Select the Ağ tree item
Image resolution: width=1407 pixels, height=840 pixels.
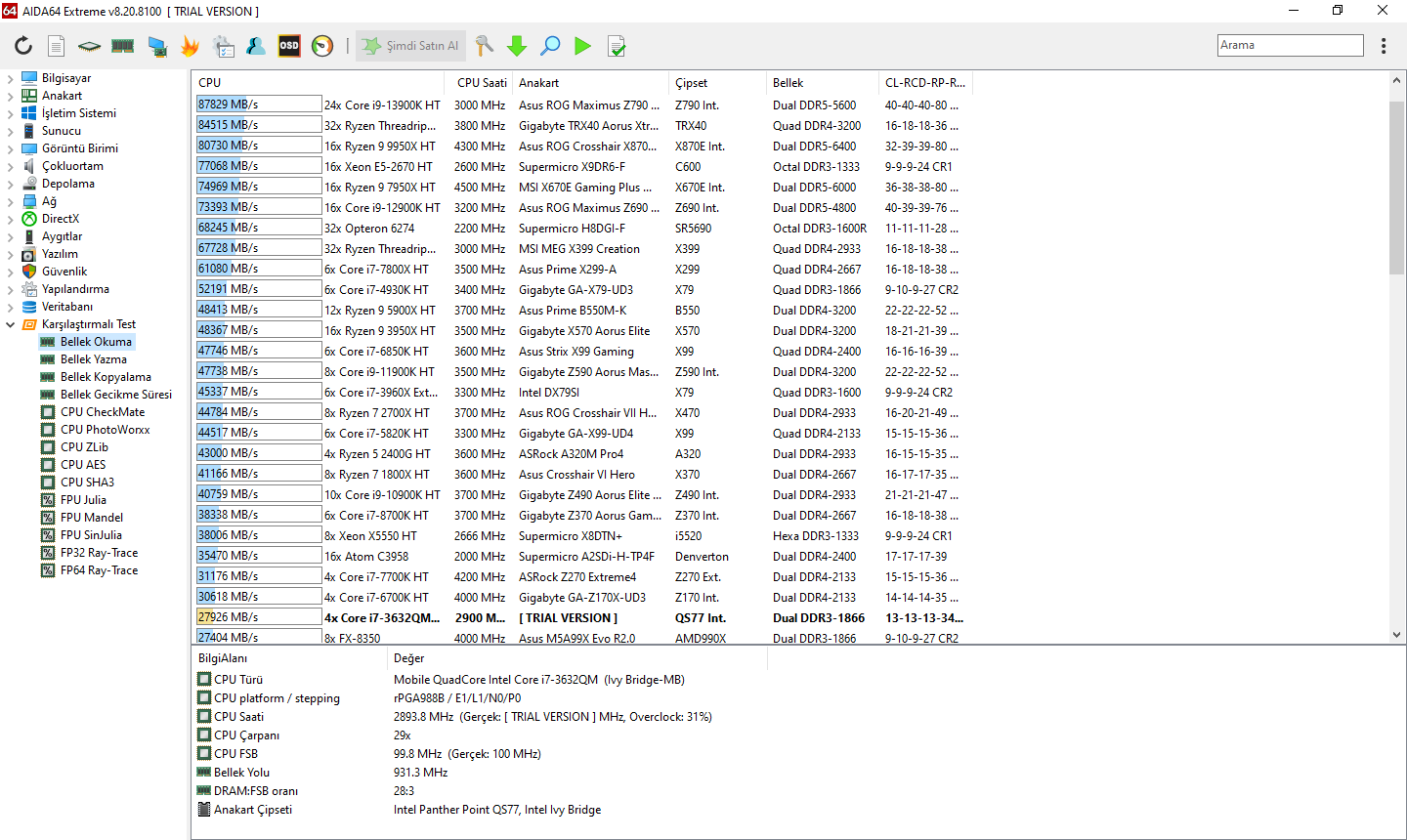click(49, 201)
